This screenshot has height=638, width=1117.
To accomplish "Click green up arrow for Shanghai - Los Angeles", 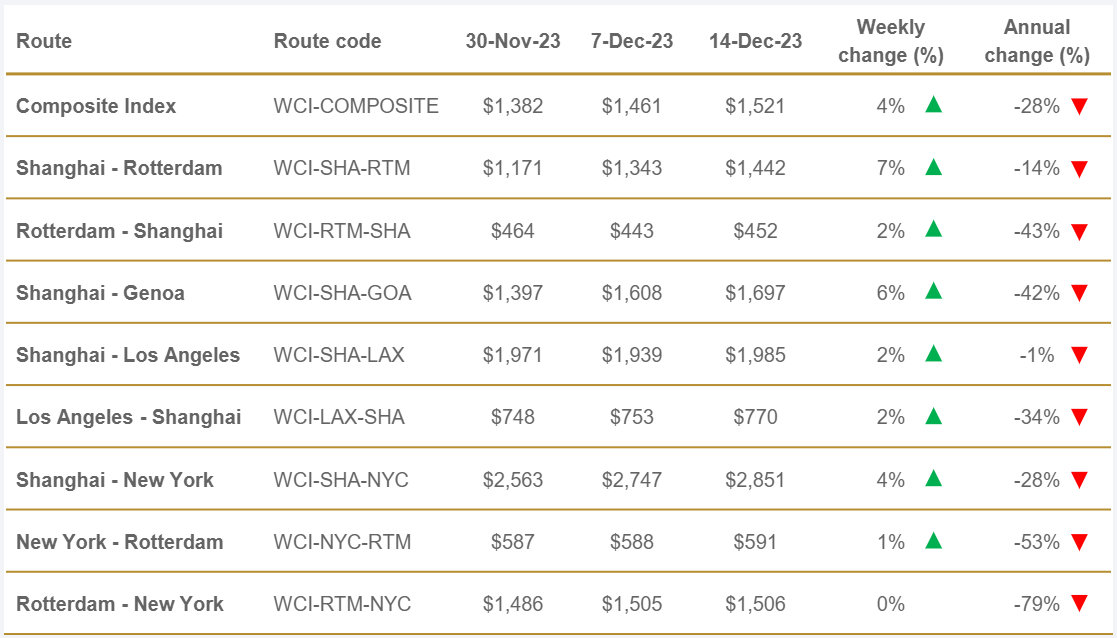I will [x=933, y=353].
